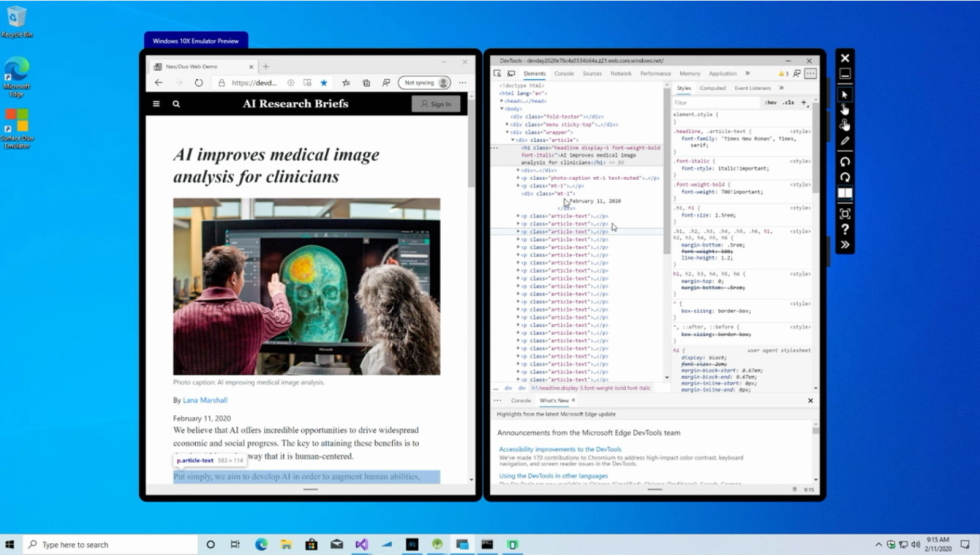Open Windows Start menu
Screen dimensions: 980x556
[x=9, y=544]
